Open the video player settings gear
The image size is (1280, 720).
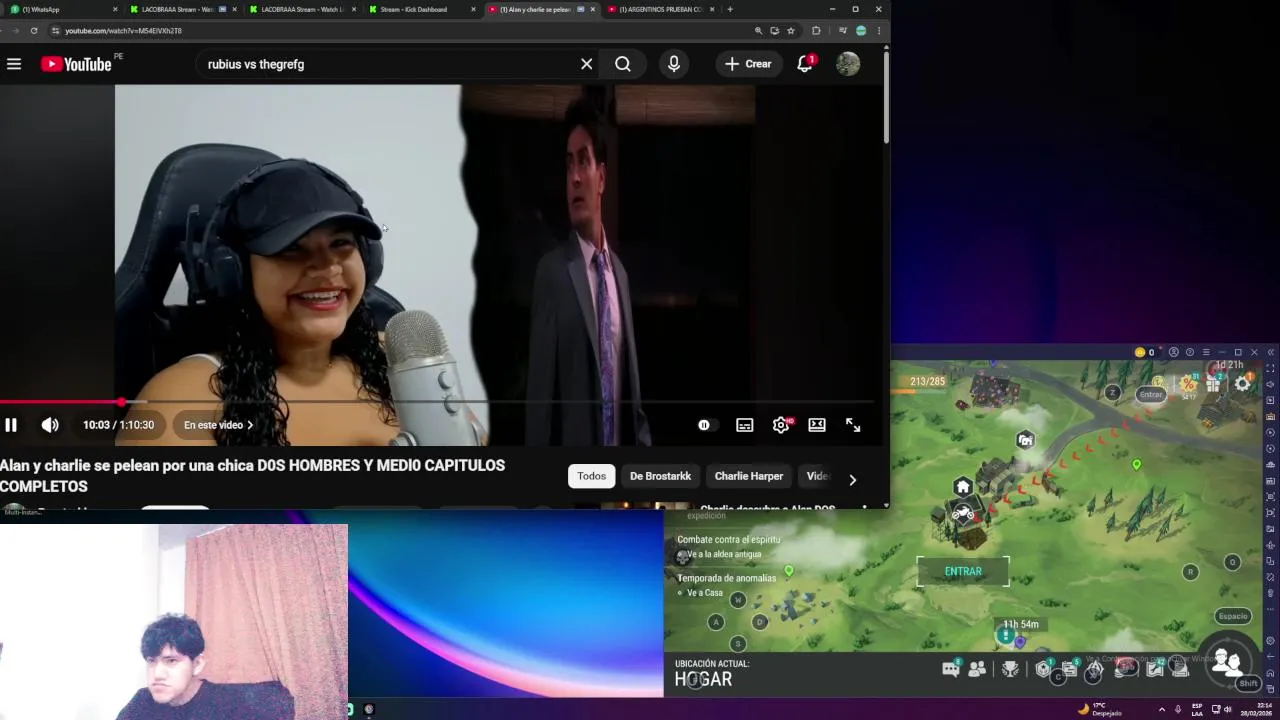coord(781,425)
